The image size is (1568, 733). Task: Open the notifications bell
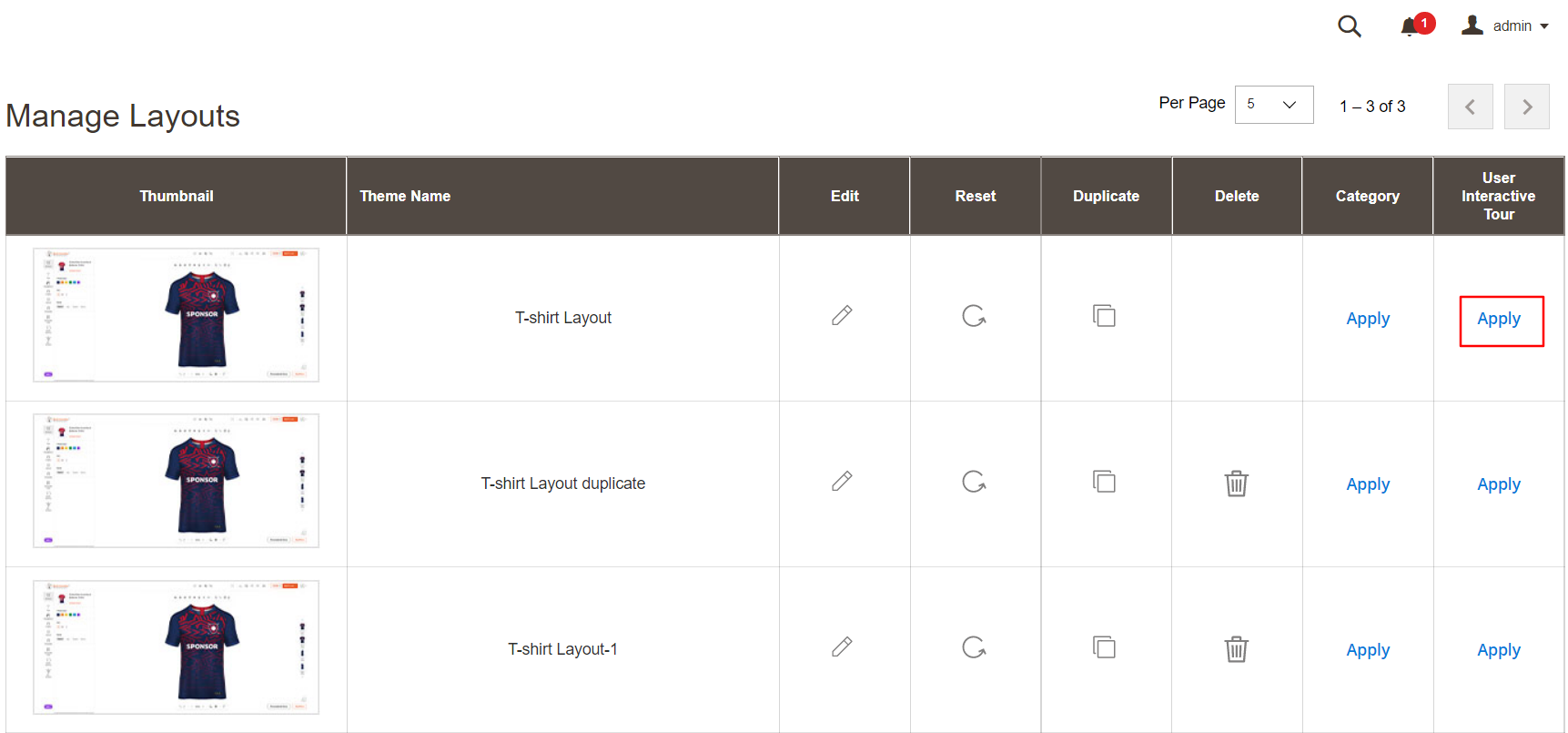click(x=1411, y=26)
